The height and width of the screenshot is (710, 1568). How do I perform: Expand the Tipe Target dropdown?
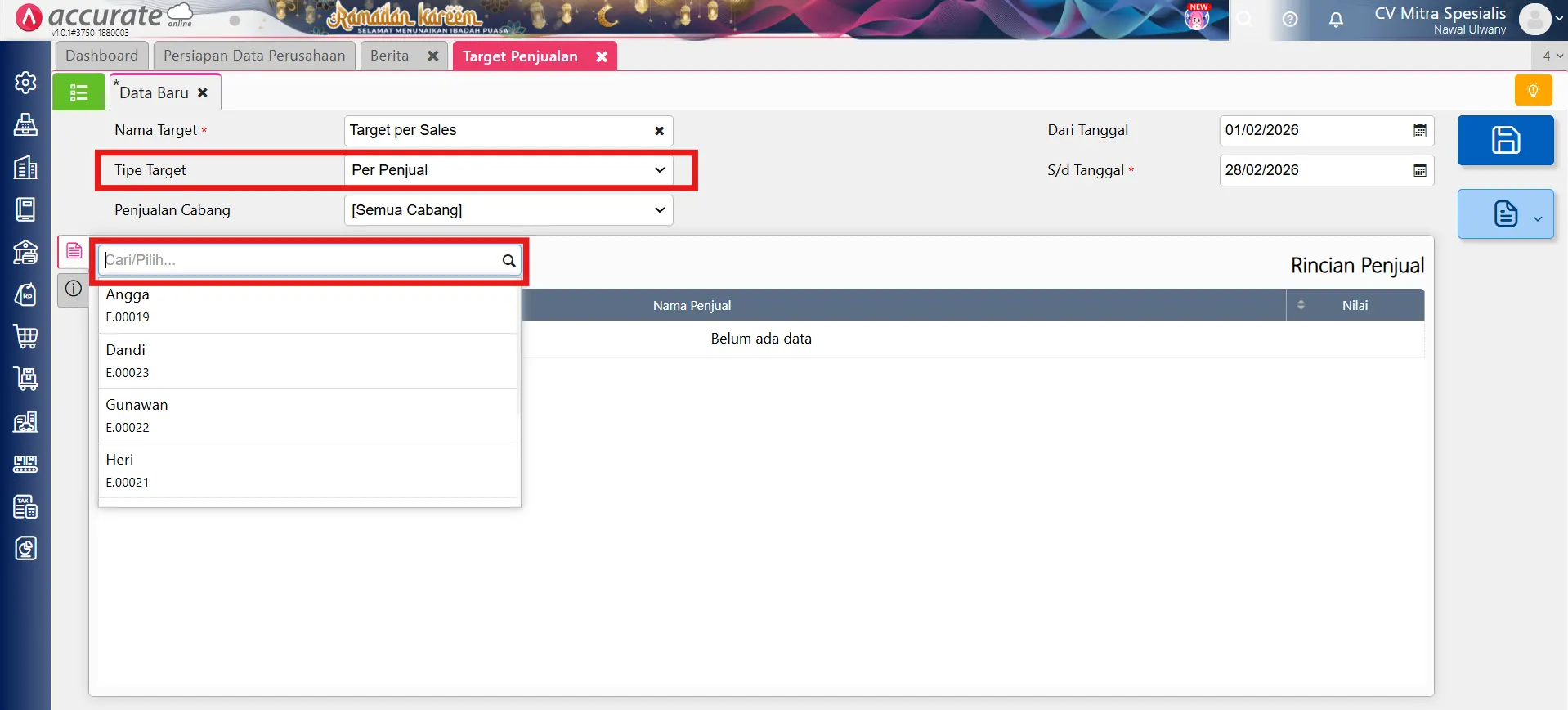(659, 170)
